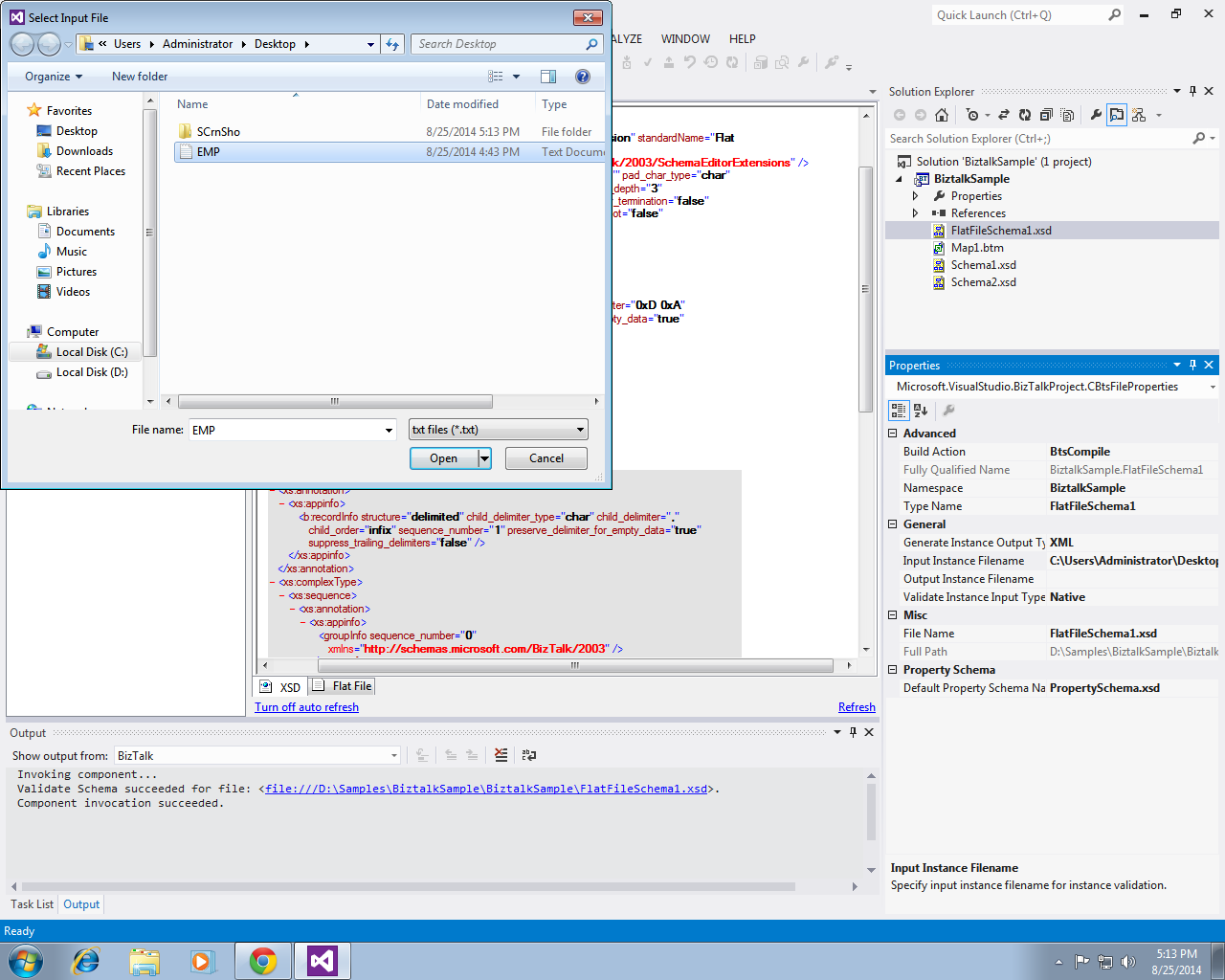Switch Properties panel to Alphabetical sort icon
Screen dimensions: 1225x980
point(920,410)
